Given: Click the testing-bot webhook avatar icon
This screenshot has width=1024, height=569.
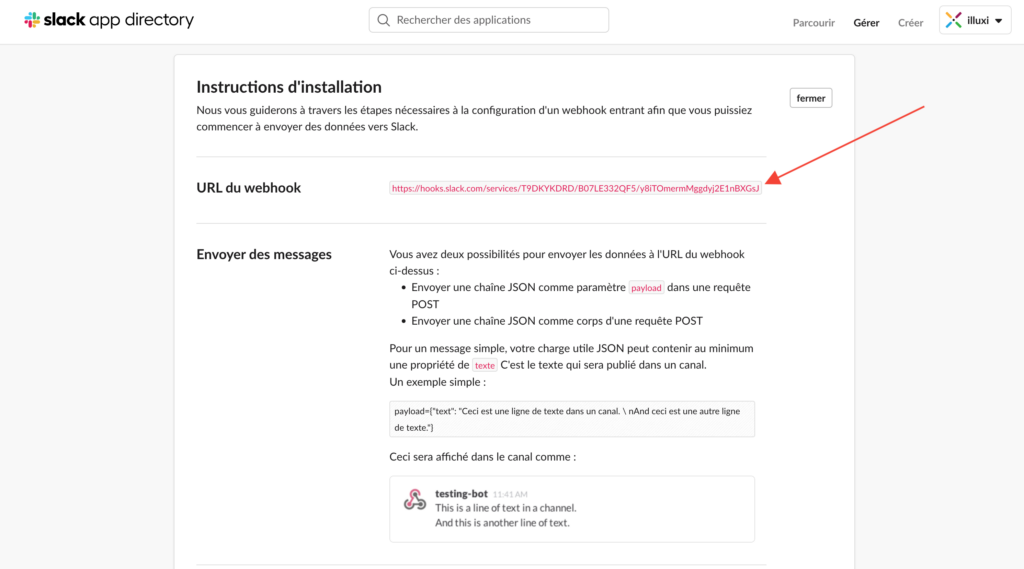Looking at the screenshot, I should pos(415,500).
